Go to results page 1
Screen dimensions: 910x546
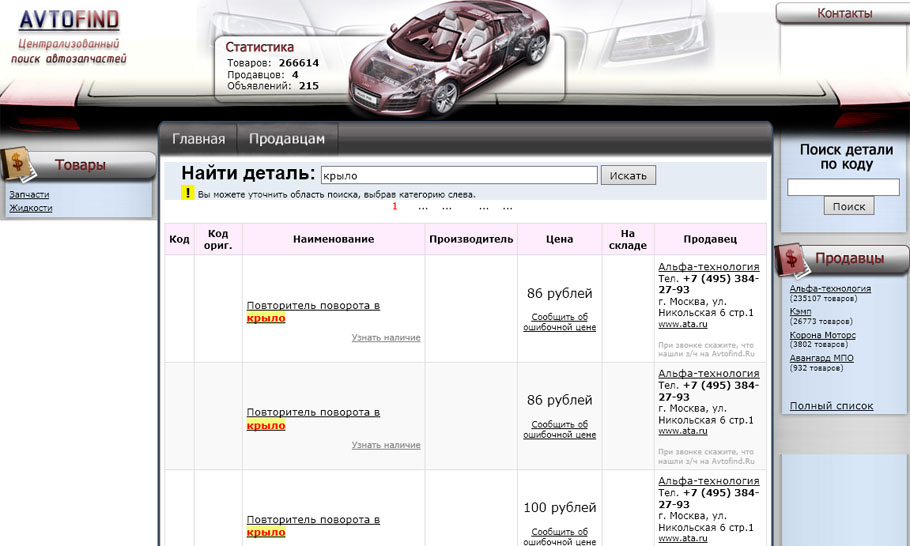coord(395,207)
